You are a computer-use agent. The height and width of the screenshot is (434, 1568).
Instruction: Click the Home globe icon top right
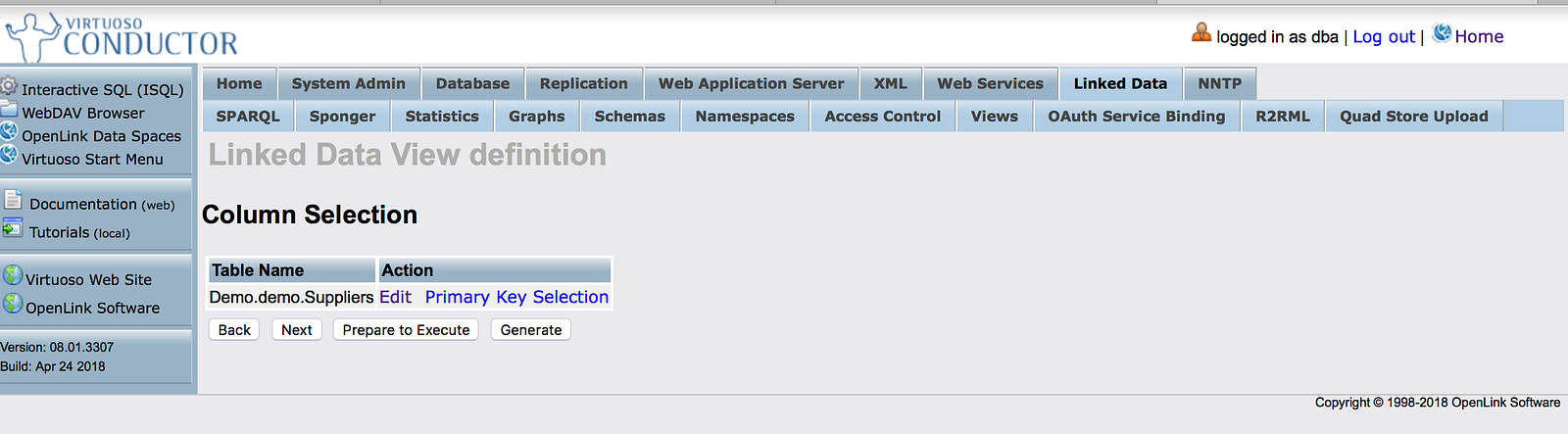tap(1442, 33)
